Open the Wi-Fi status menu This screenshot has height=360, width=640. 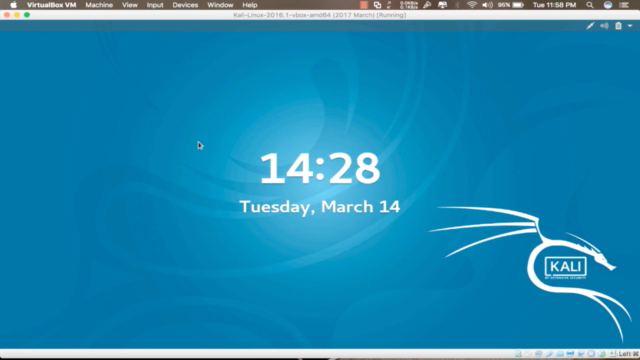[472, 5]
